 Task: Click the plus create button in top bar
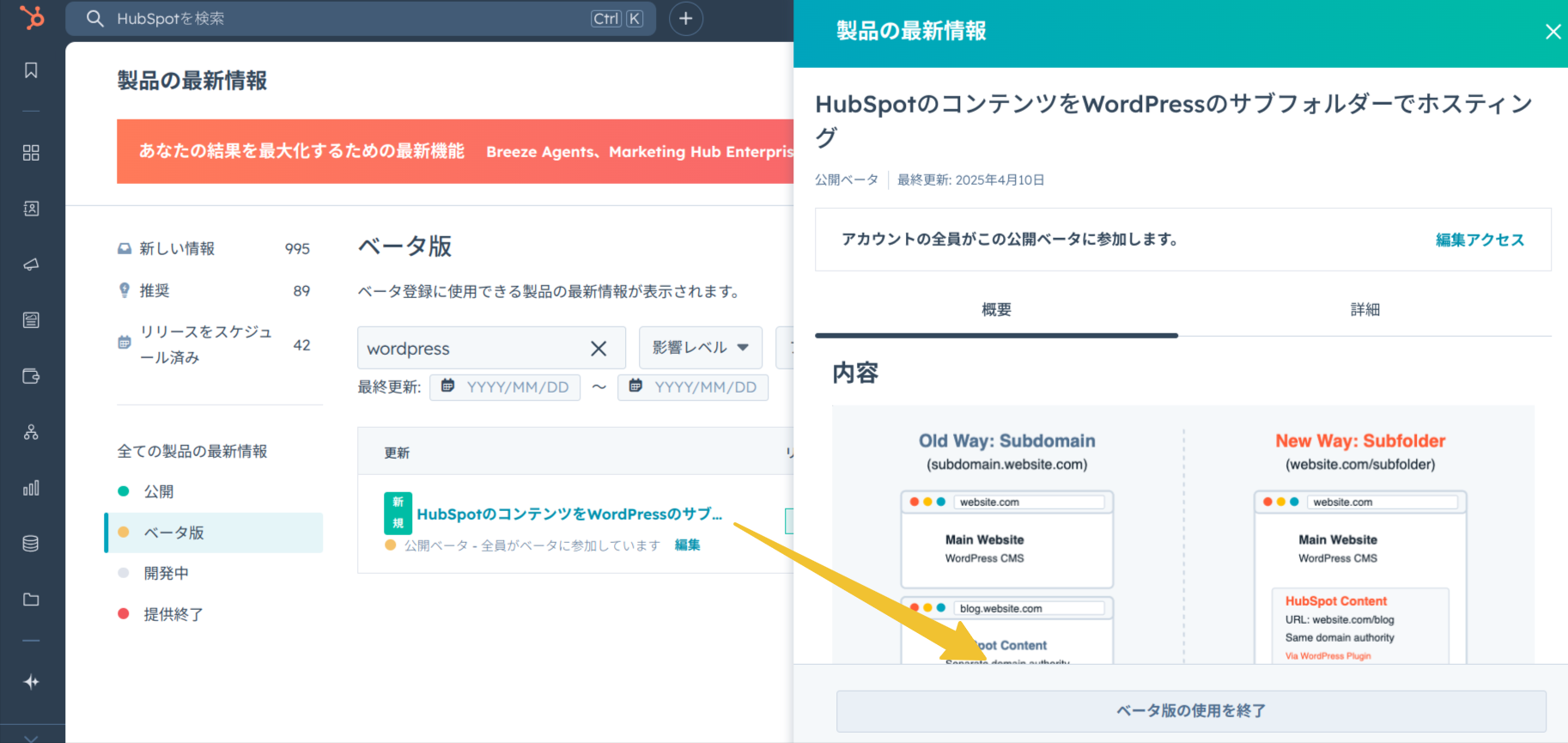685,19
